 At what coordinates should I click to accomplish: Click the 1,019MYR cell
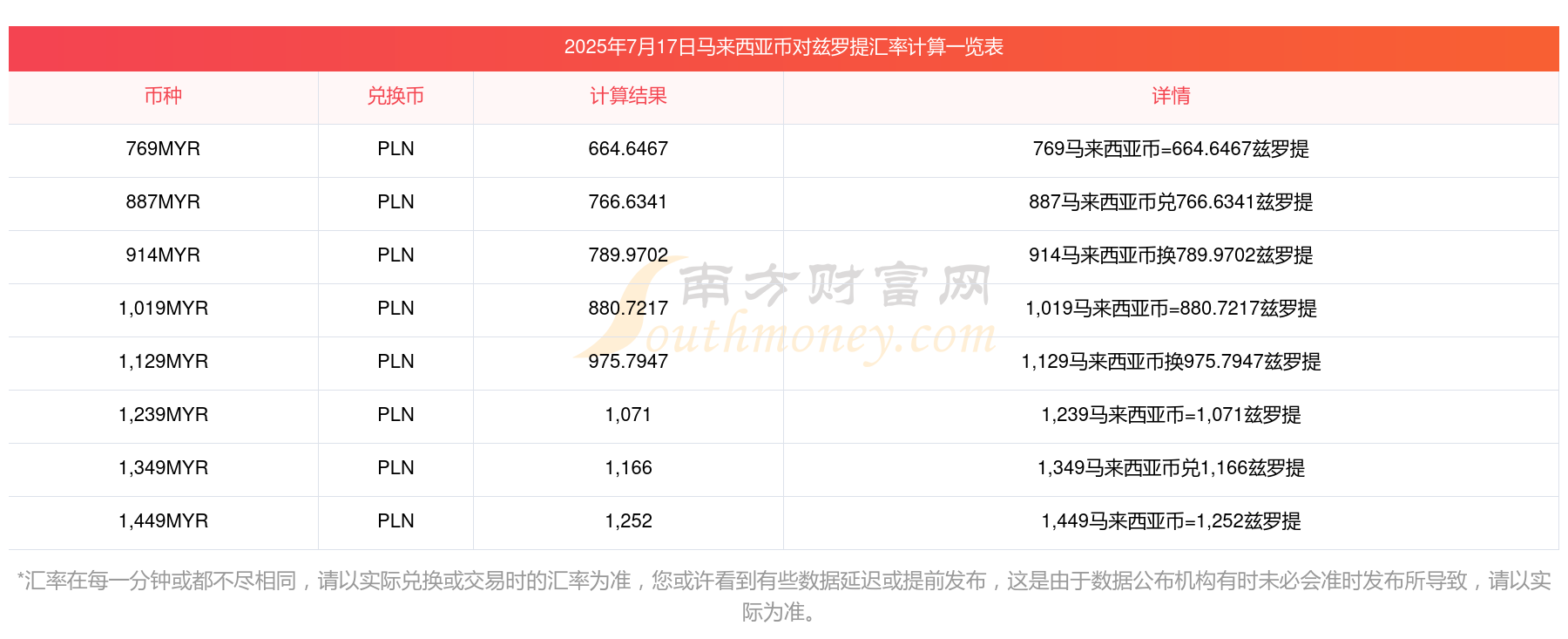163,309
